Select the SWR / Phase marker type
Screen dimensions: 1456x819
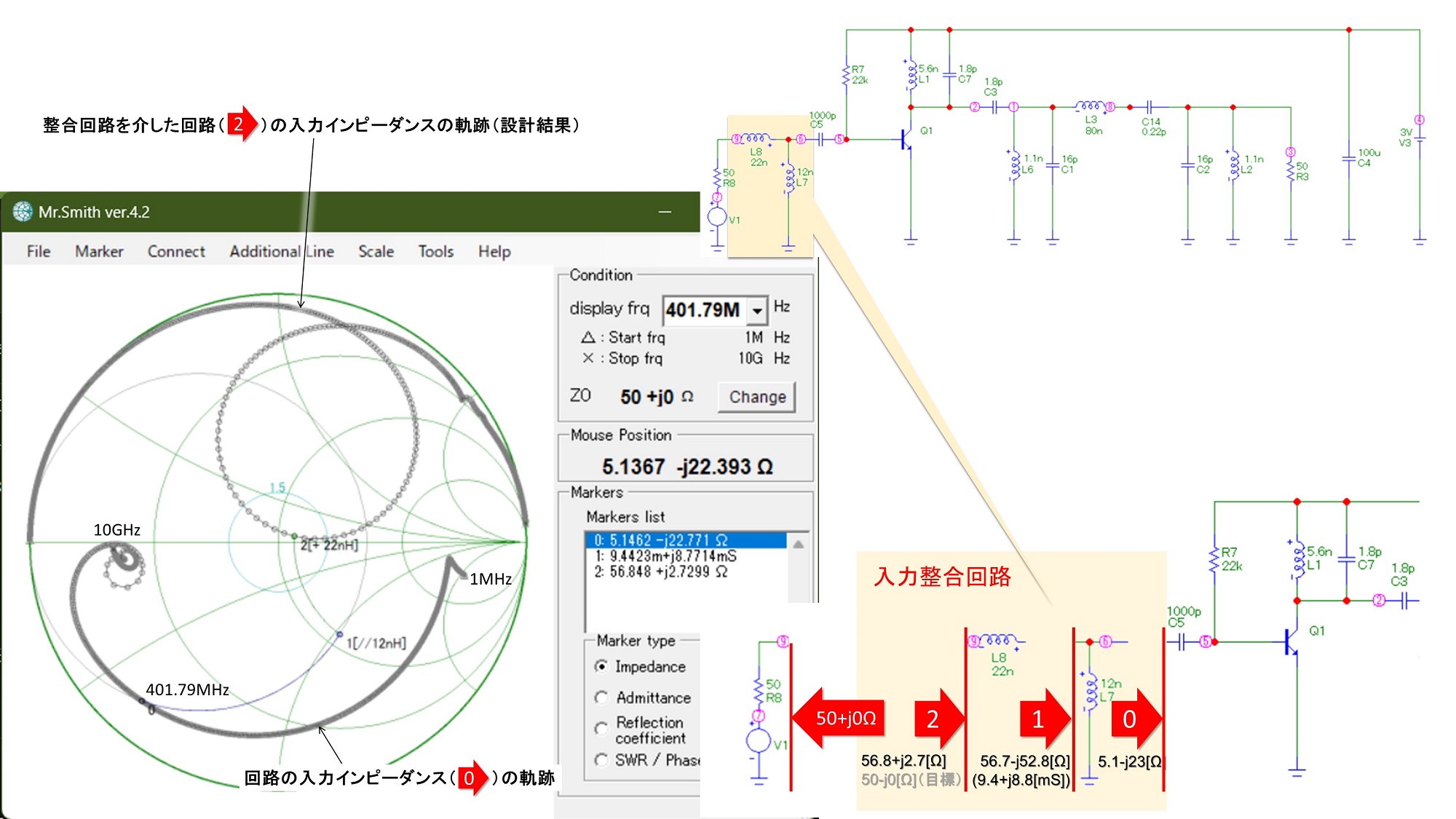[x=601, y=759]
